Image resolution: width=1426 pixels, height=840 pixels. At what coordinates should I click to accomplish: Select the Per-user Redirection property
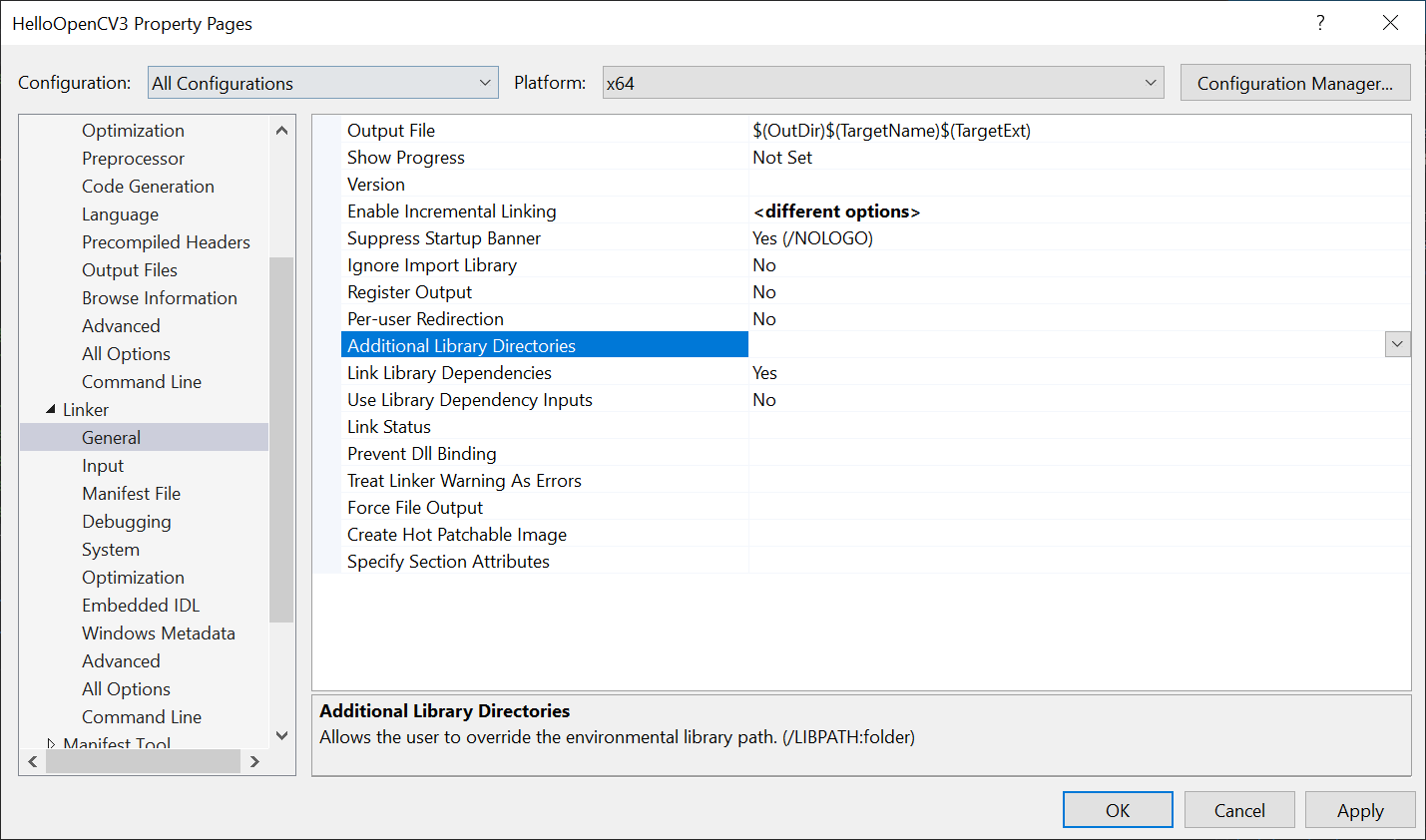coord(425,319)
